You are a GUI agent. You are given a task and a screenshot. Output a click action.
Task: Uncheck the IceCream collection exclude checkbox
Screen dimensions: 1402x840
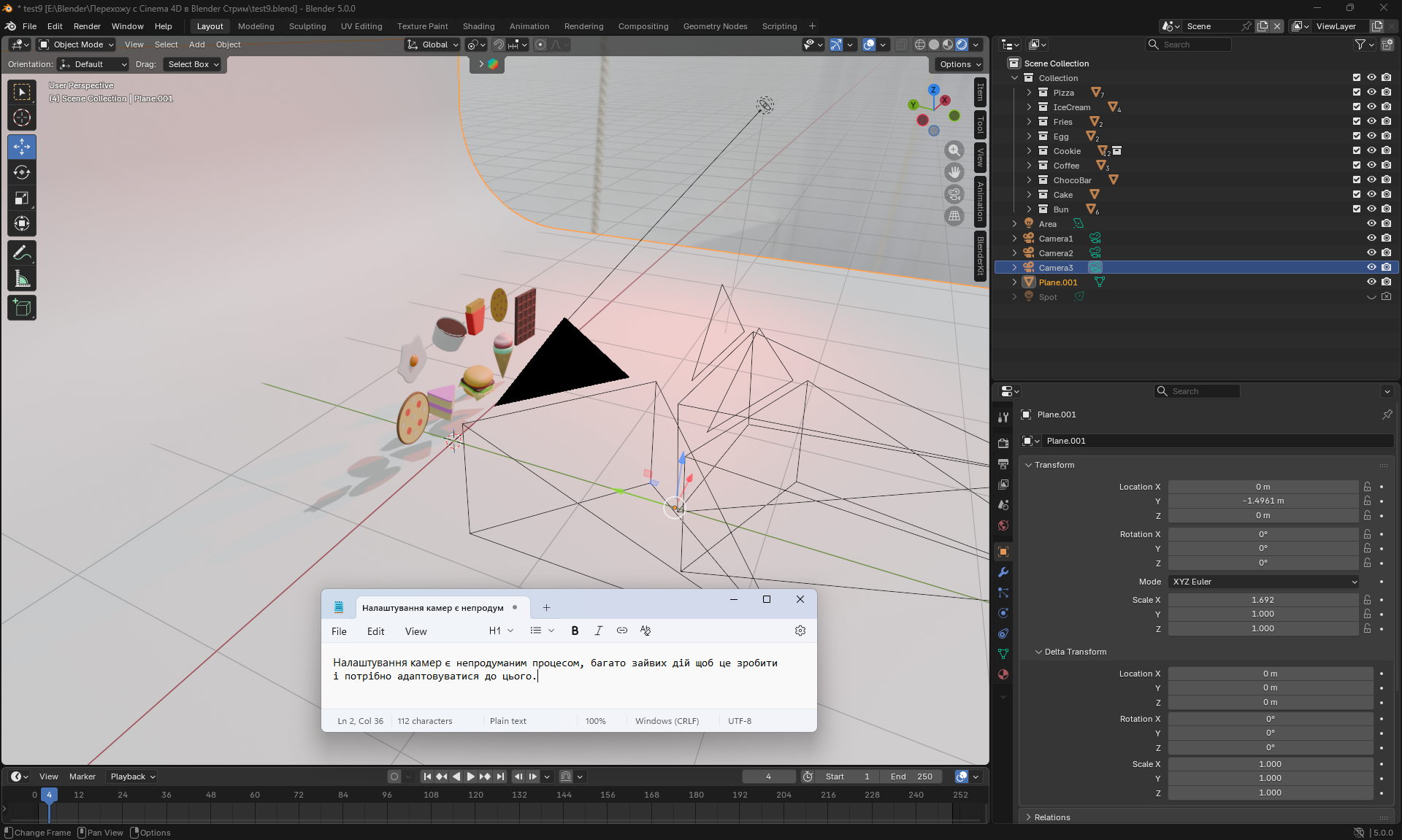pyautogui.click(x=1357, y=107)
